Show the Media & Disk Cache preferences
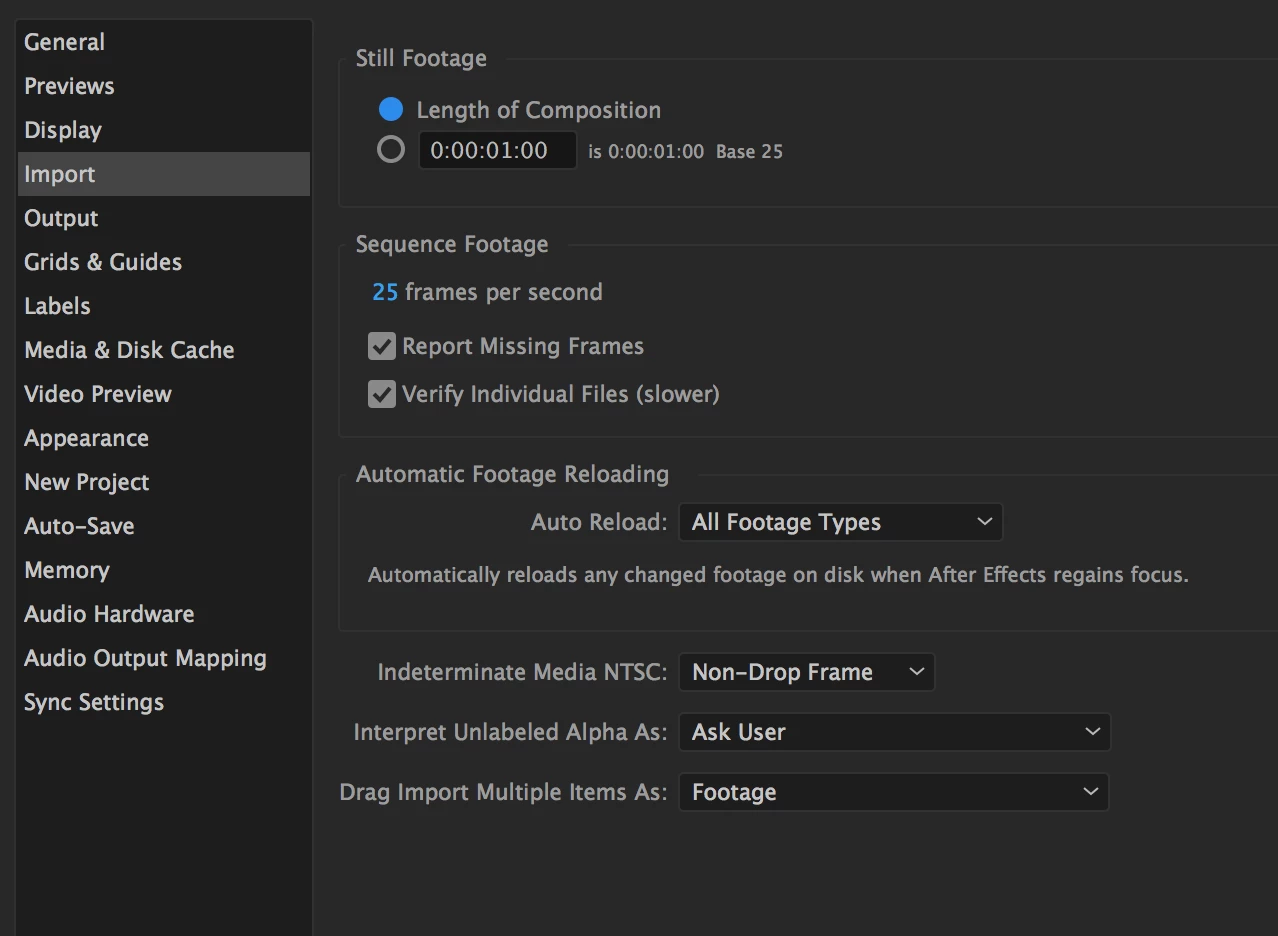 (x=129, y=350)
